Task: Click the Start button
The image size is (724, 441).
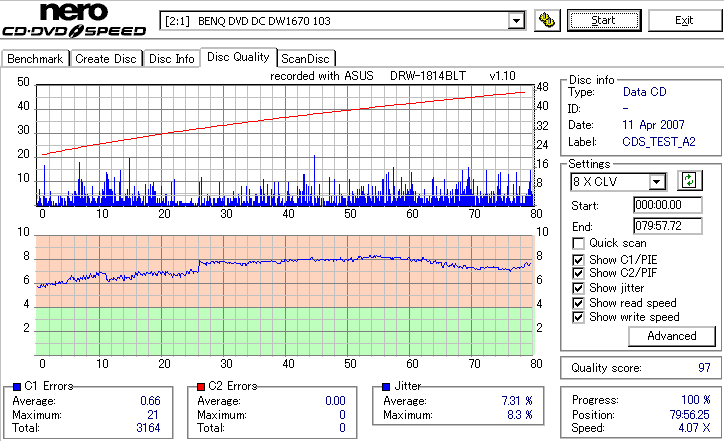Action: click(x=604, y=20)
